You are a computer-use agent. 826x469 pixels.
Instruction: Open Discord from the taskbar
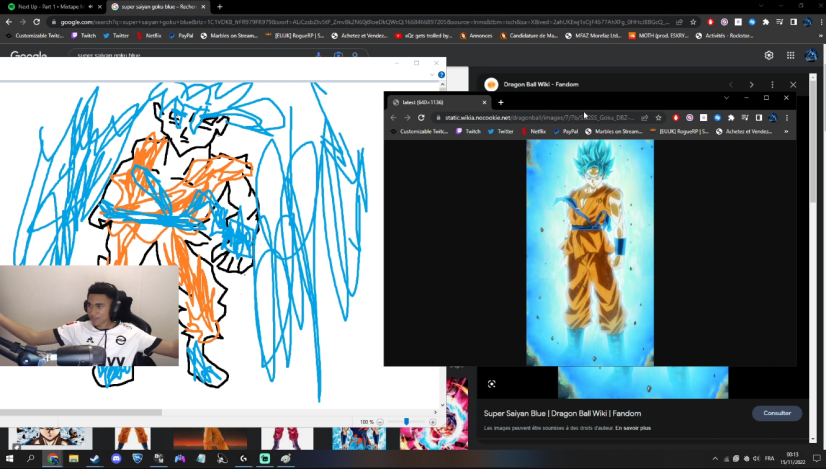116,458
